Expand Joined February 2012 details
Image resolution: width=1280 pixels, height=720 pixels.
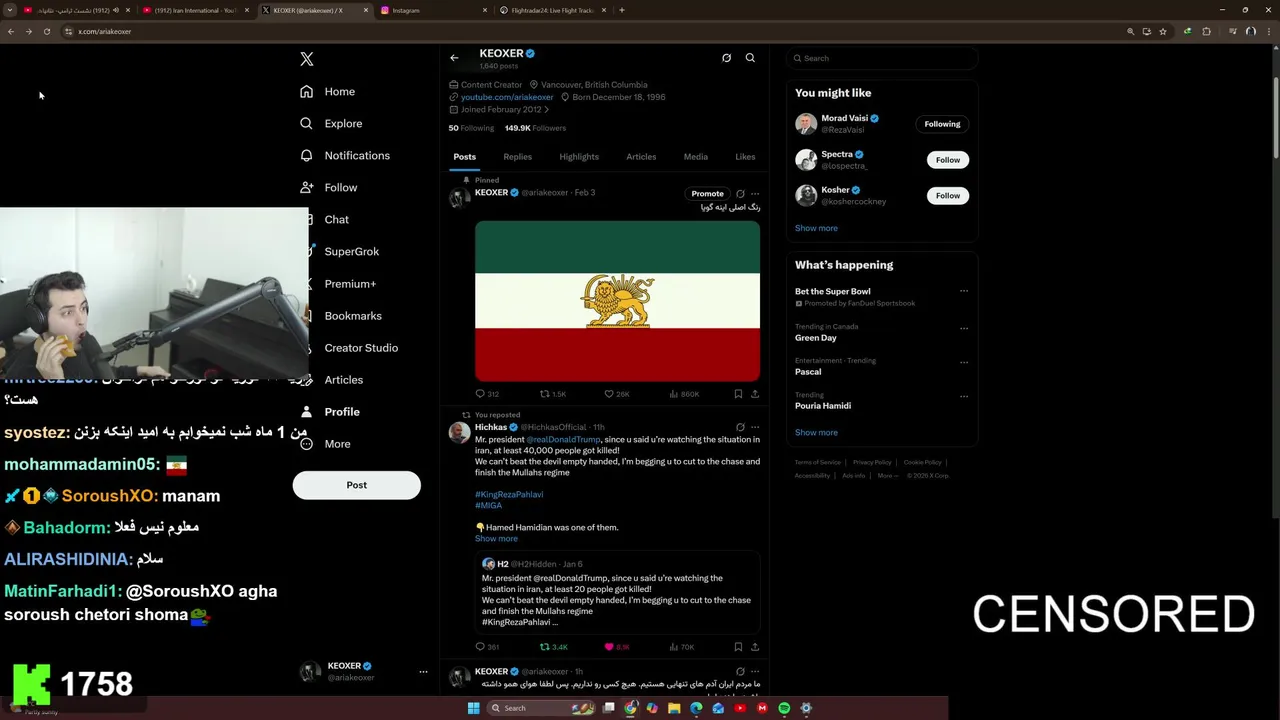[x=499, y=109]
